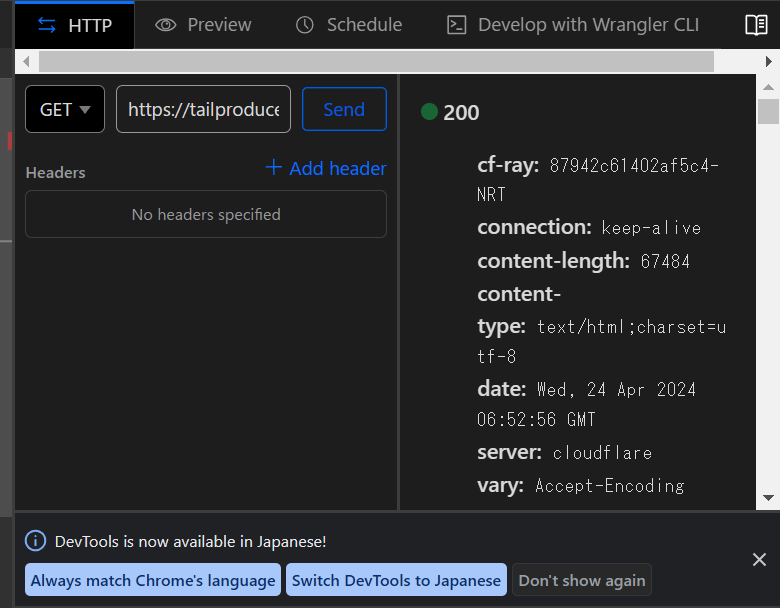
Task: Open the GET method dropdown
Action: click(65, 109)
